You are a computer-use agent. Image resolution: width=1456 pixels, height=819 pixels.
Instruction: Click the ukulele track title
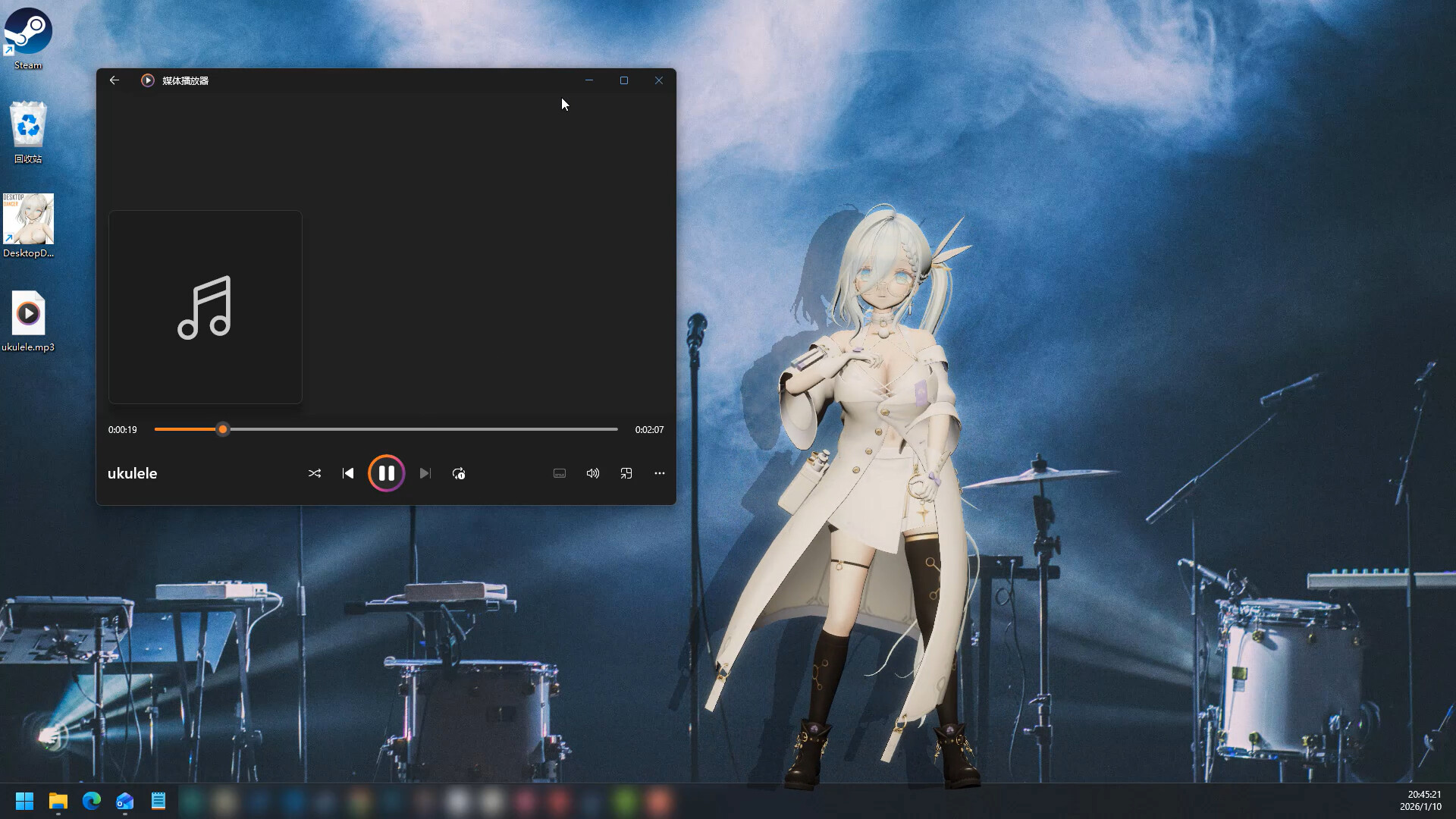point(132,472)
